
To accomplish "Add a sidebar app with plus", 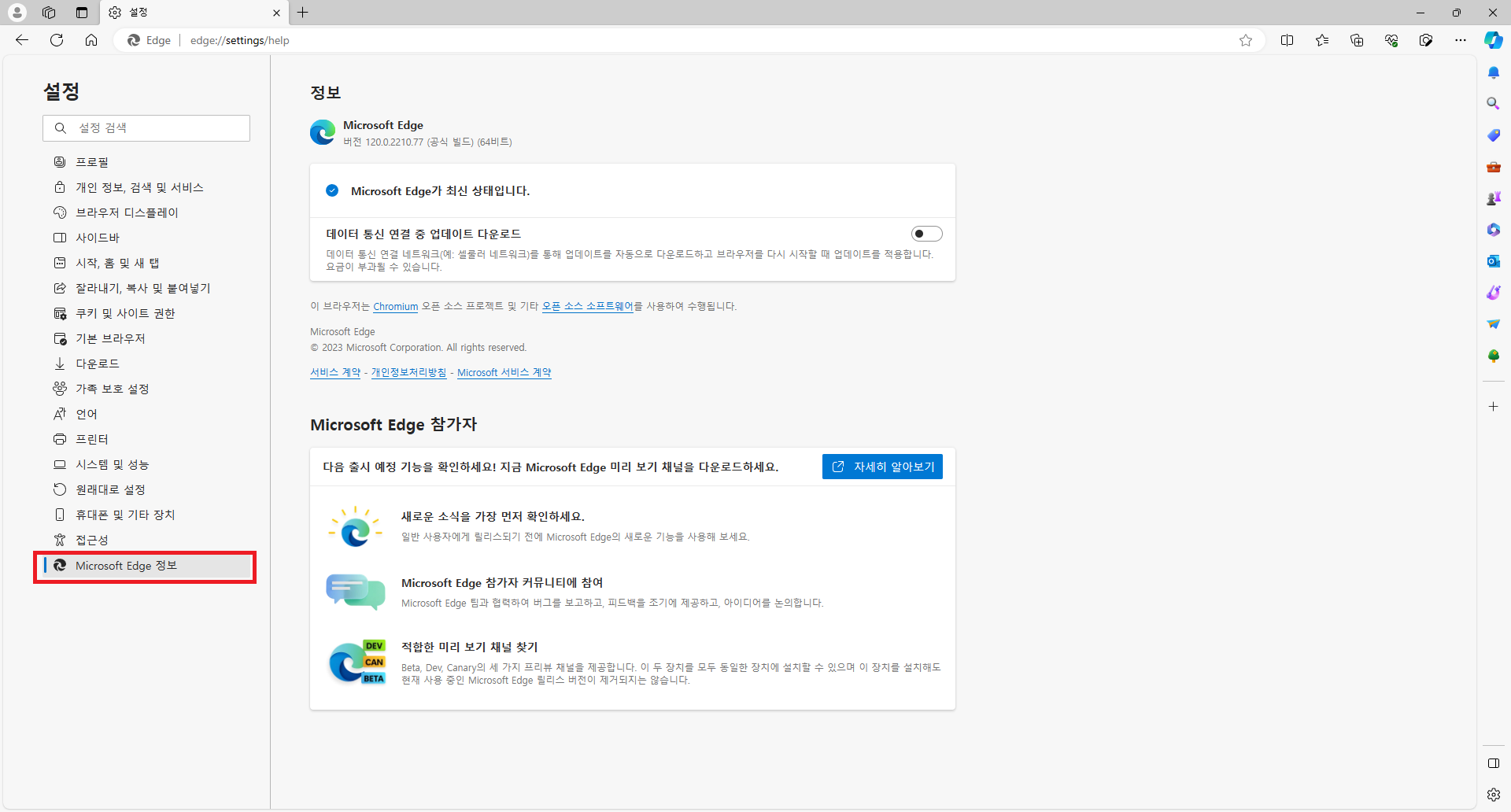I will pyautogui.click(x=1494, y=406).
